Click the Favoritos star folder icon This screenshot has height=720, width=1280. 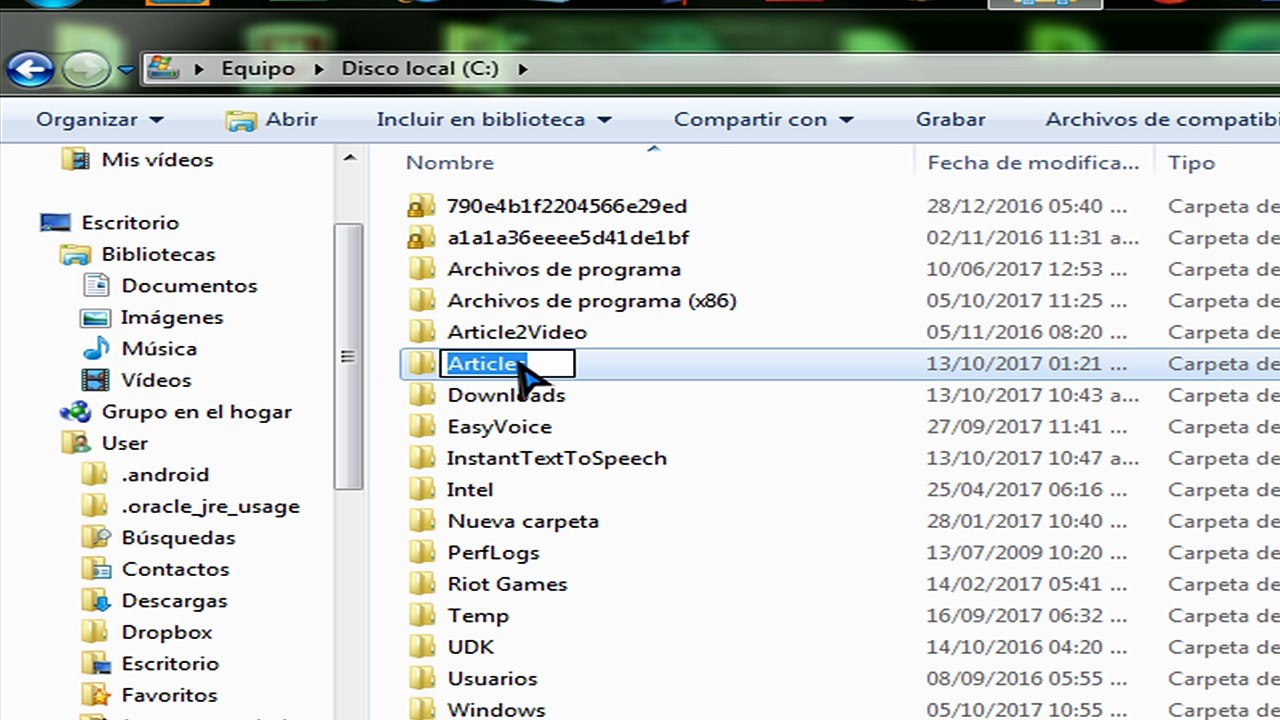pos(96,695)
